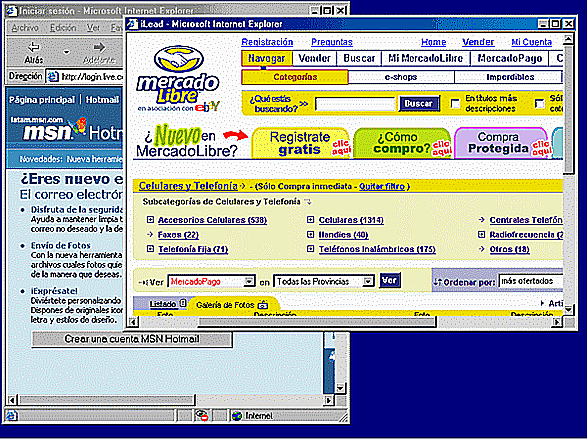Viewport: 587px width, 440px height.
Task: Select the Categorías subtab
Action: click(x=295, y=77)
